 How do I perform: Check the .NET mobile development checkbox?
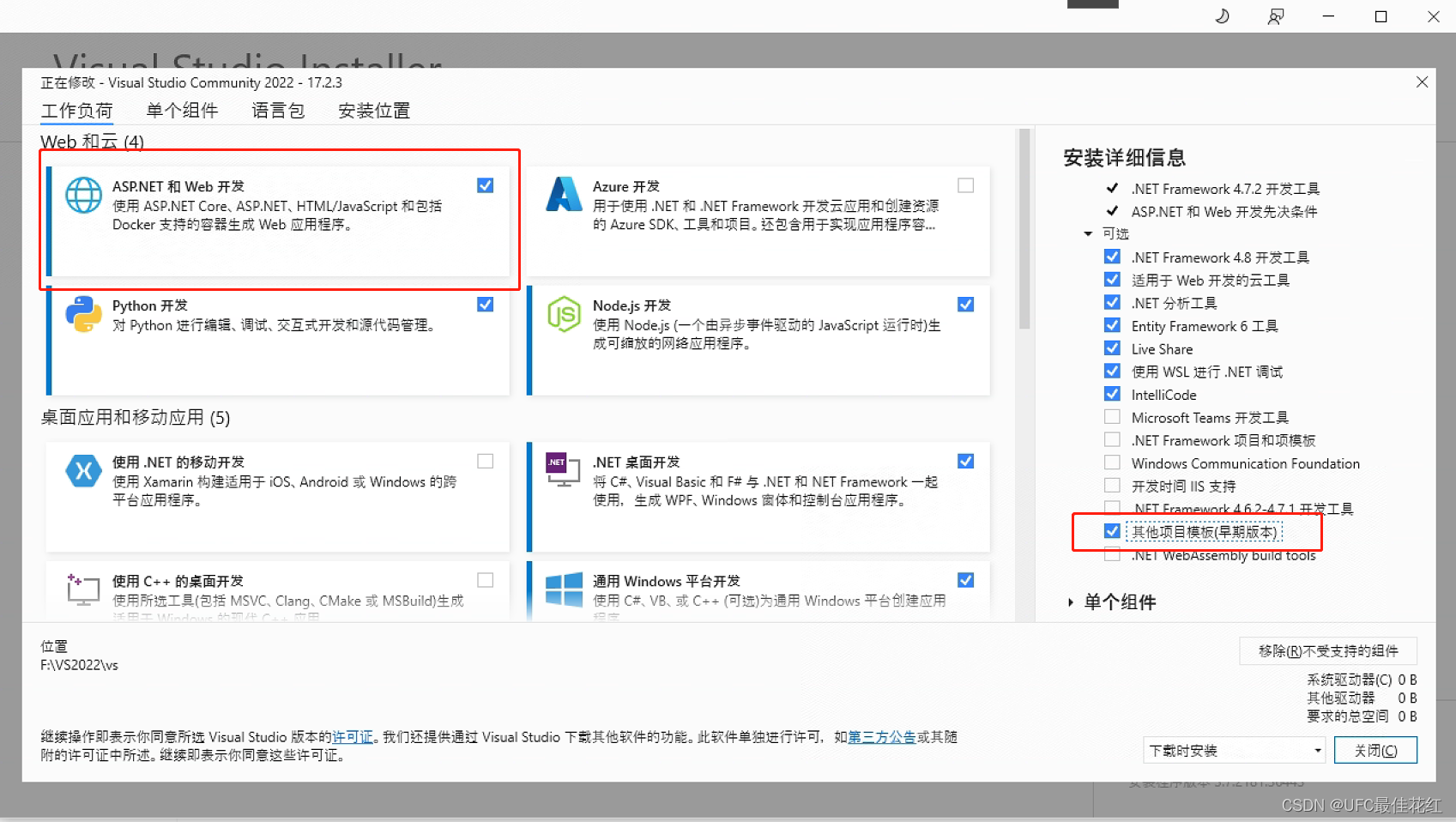[x=486, y=461]
